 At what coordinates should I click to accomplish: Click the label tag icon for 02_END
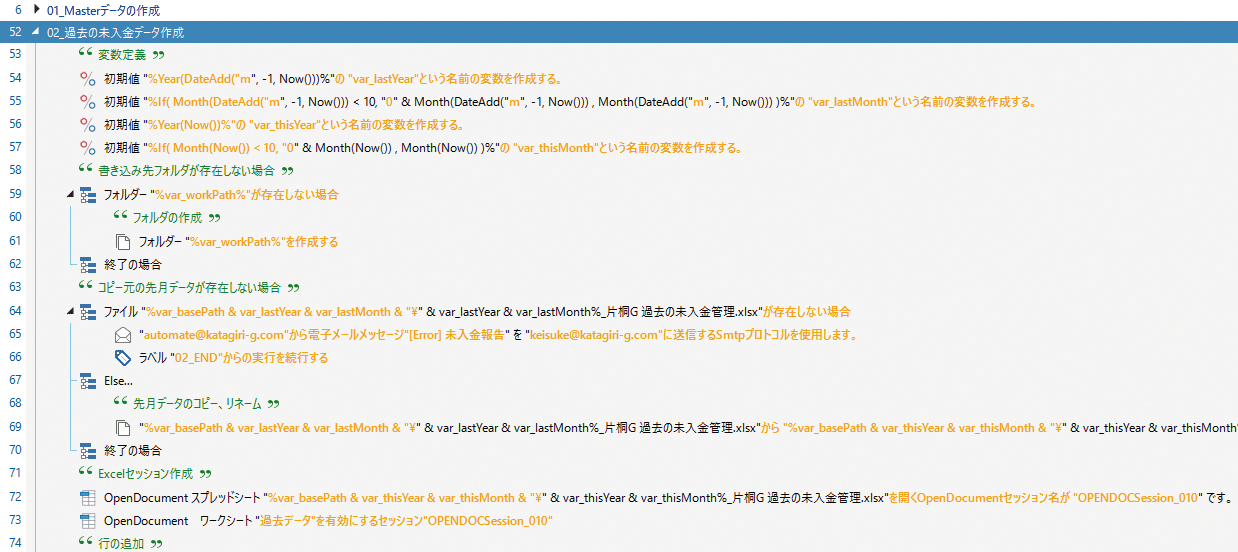coord(124,358)
